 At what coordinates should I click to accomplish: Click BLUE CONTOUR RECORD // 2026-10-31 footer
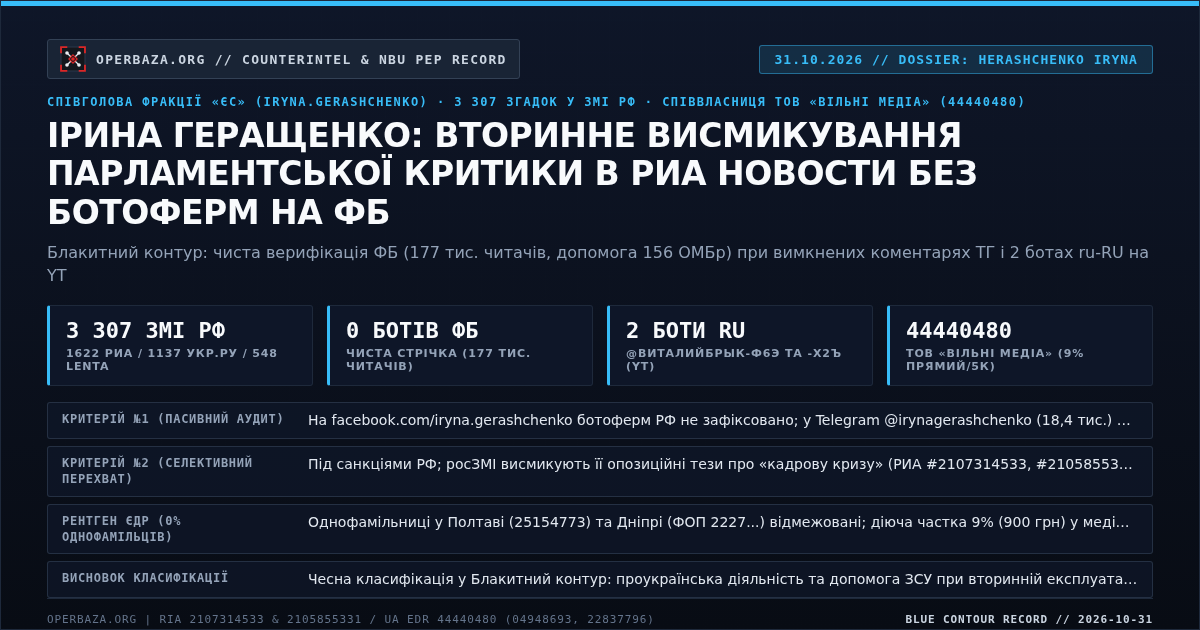click(1029, 619)
